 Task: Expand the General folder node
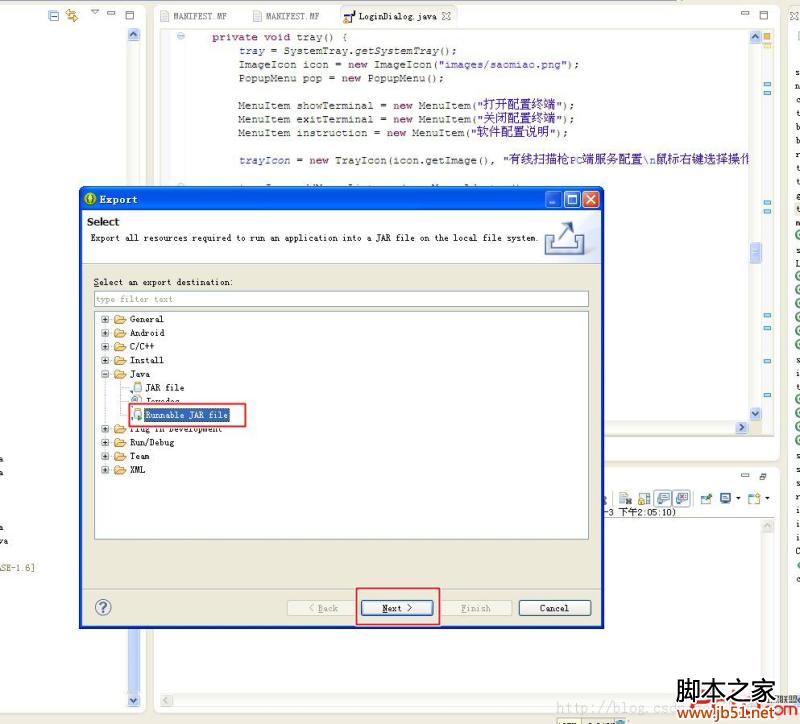tap(105, 320)
